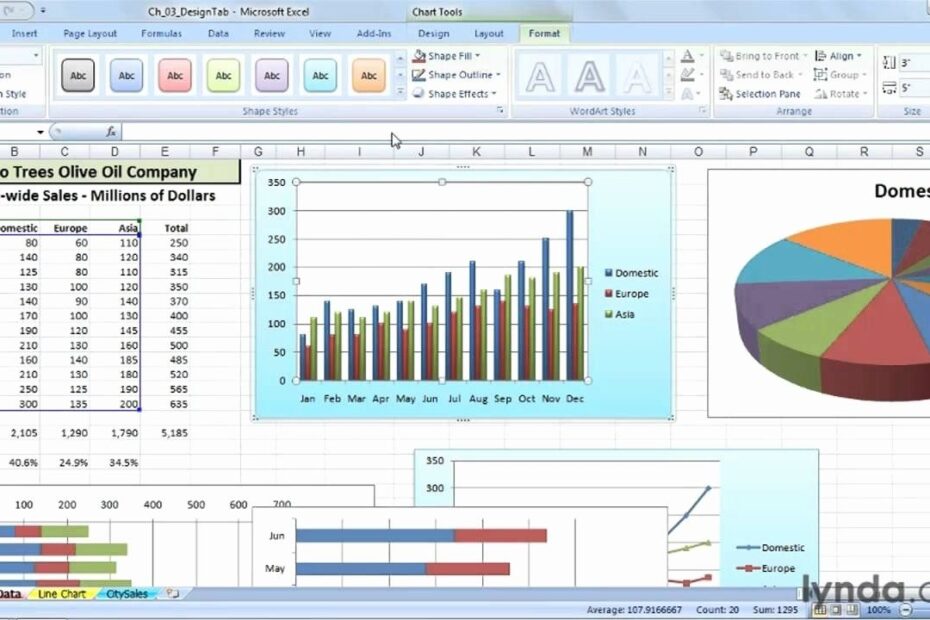930x620 pixels.
Task: Apply the red Abc shape style
Action: click(175, 75)
